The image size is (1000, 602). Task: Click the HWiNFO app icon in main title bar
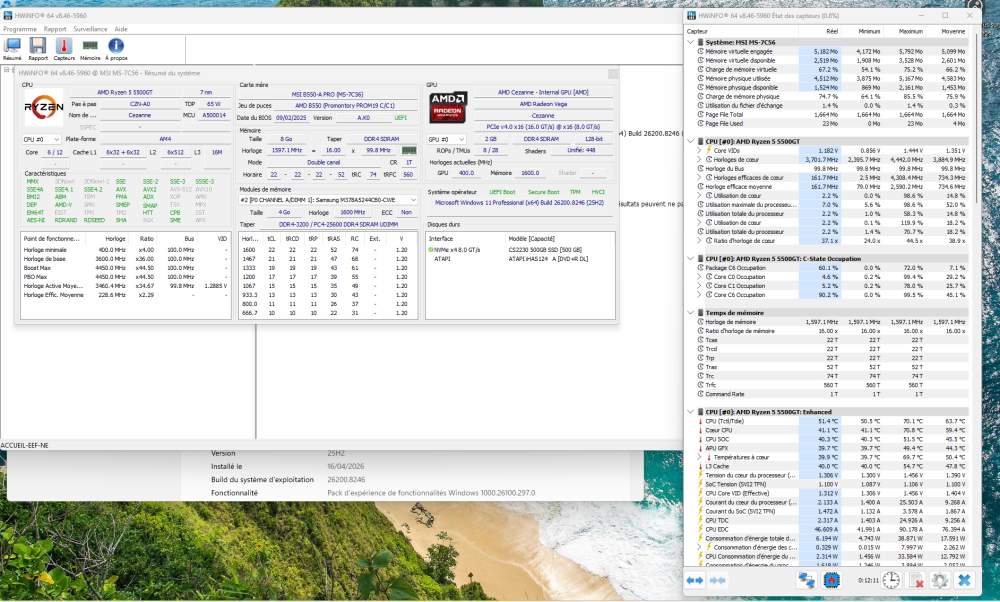click(x=8, y=15)
